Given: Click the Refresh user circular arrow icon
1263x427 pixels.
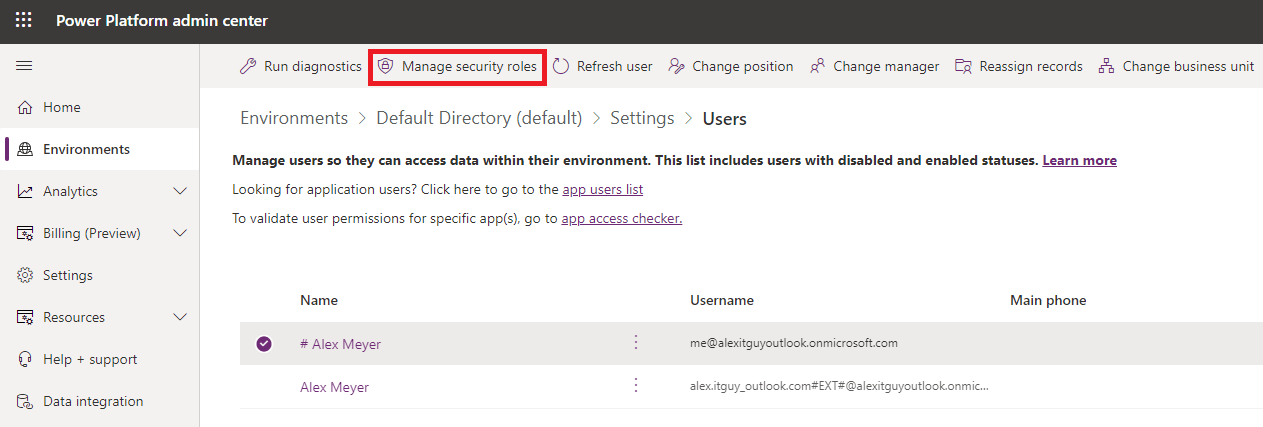Looking at the screenshot, I should (561, 66).
